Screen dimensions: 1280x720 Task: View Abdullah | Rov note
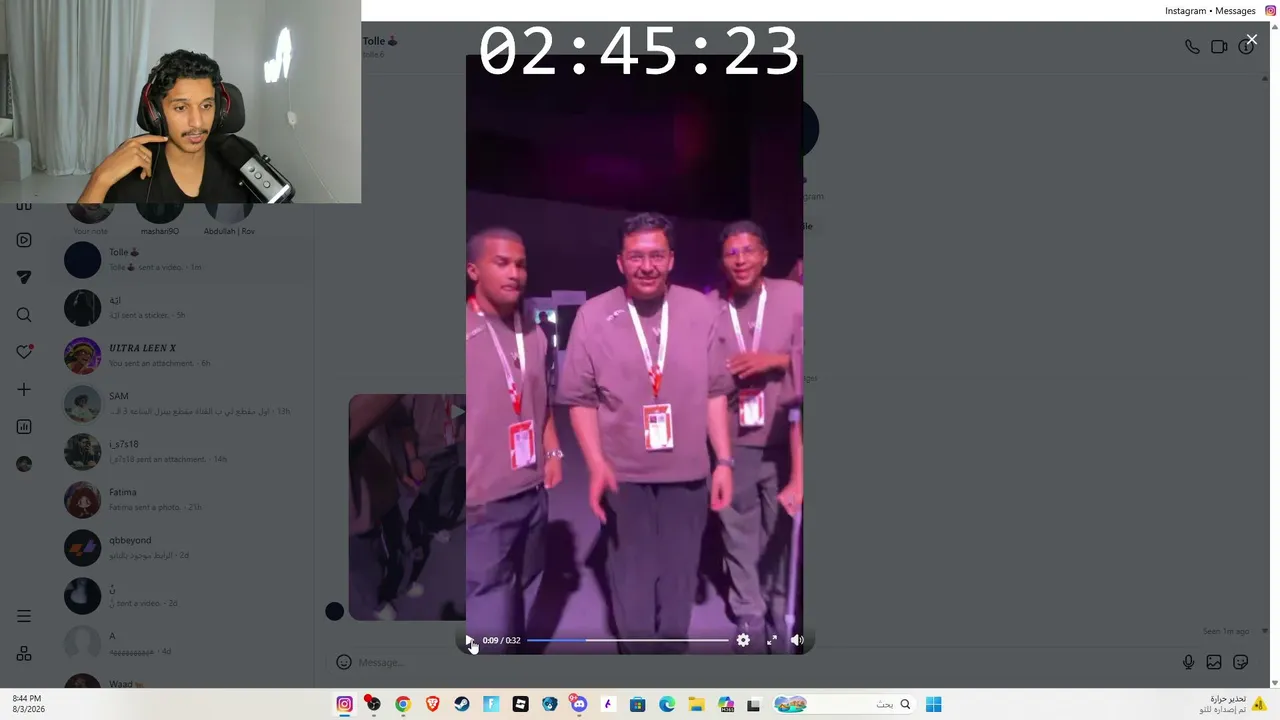tap(229, 218)
